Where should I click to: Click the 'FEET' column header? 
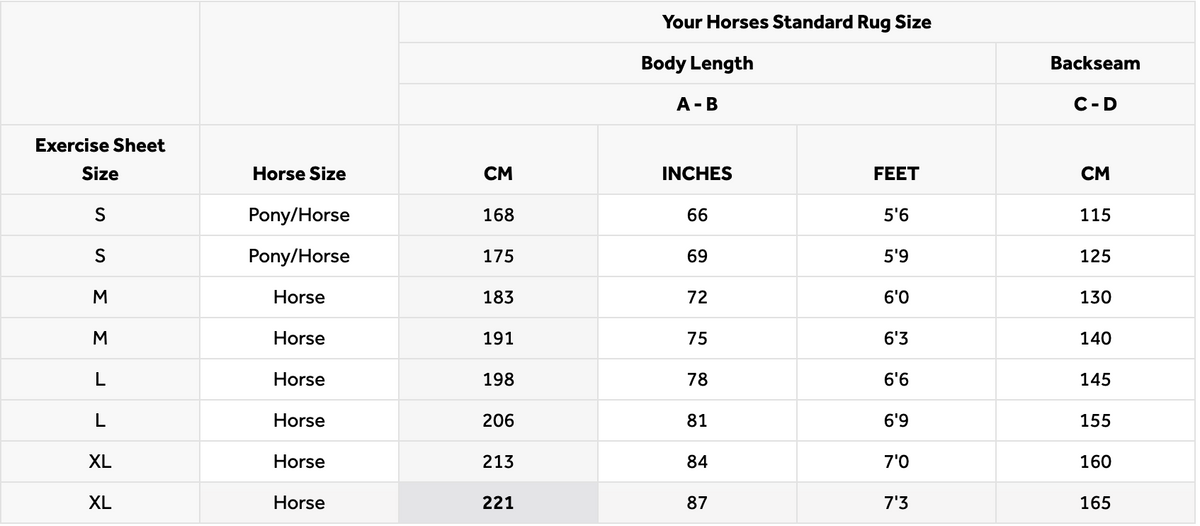[x=896, y=174]
